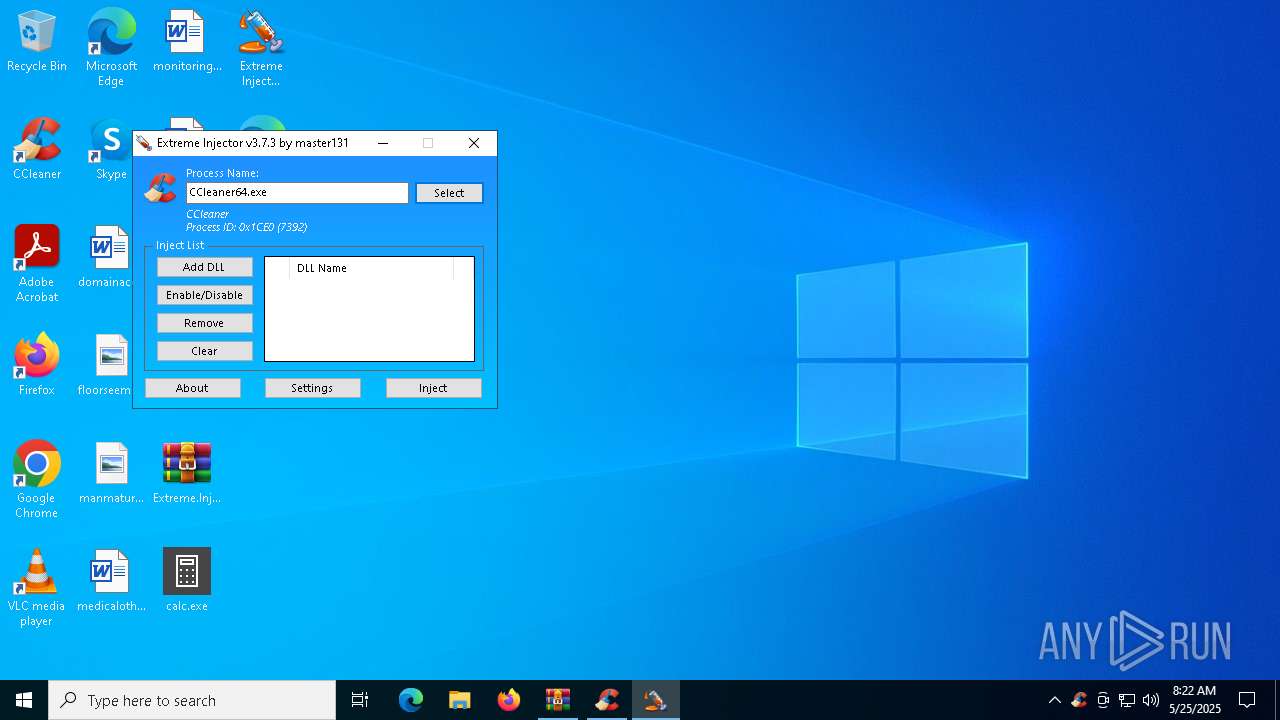1280x720 pixels.
Task: Minimize the Extreme Injector window
Action: pos(383,143)
